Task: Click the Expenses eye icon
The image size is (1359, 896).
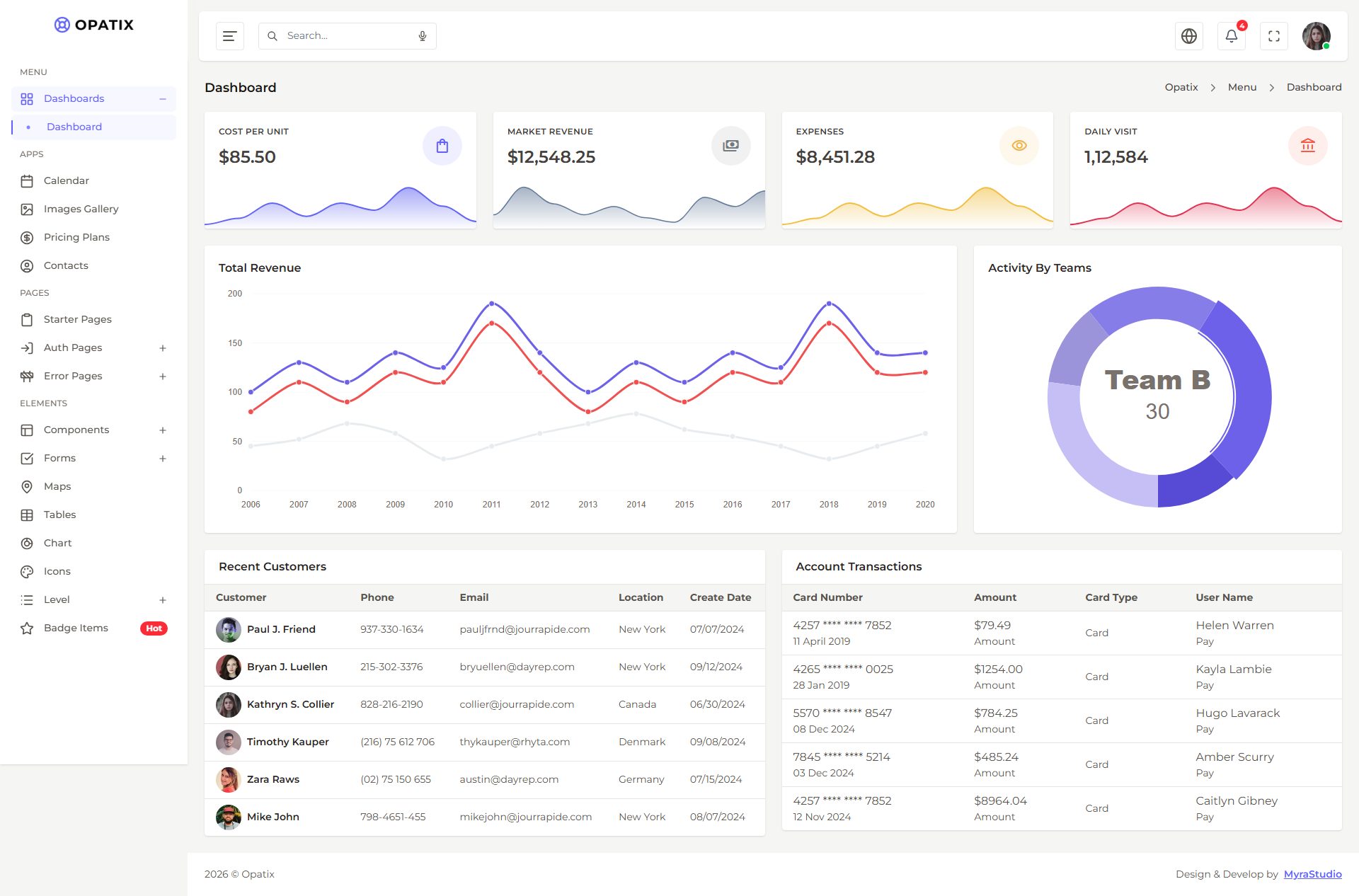Action: (1019, 146)
